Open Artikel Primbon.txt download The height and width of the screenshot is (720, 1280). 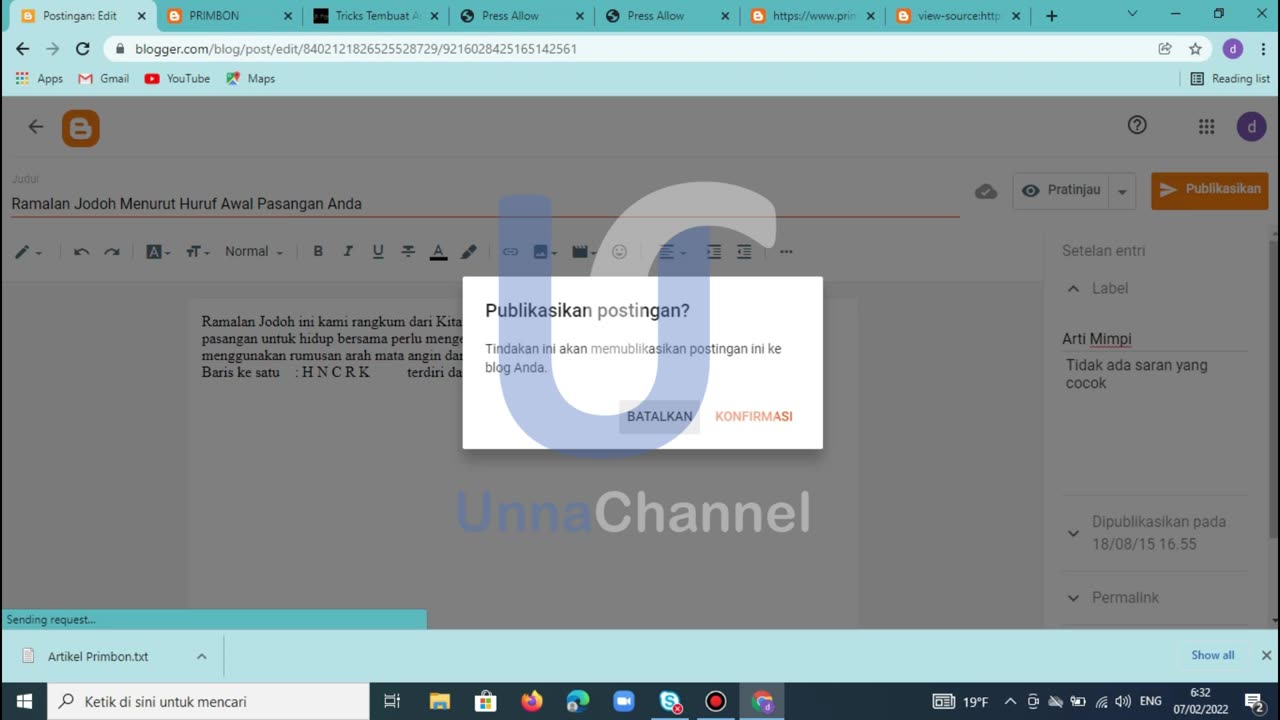[x=98, y=657]
